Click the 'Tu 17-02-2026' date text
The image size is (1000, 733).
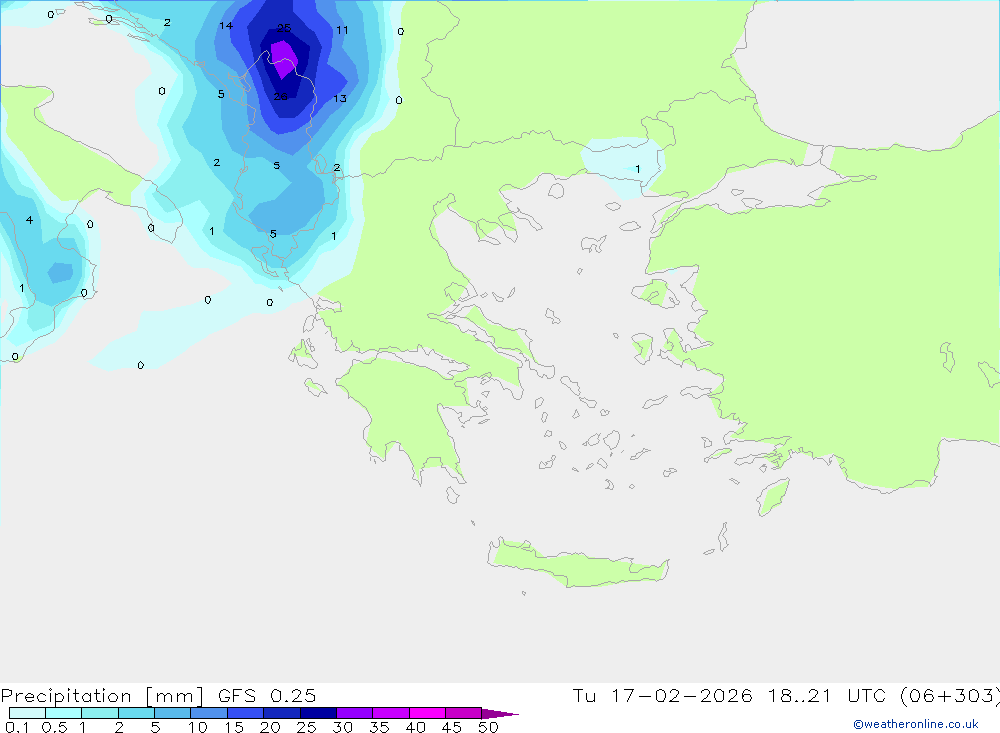(663, 696)
